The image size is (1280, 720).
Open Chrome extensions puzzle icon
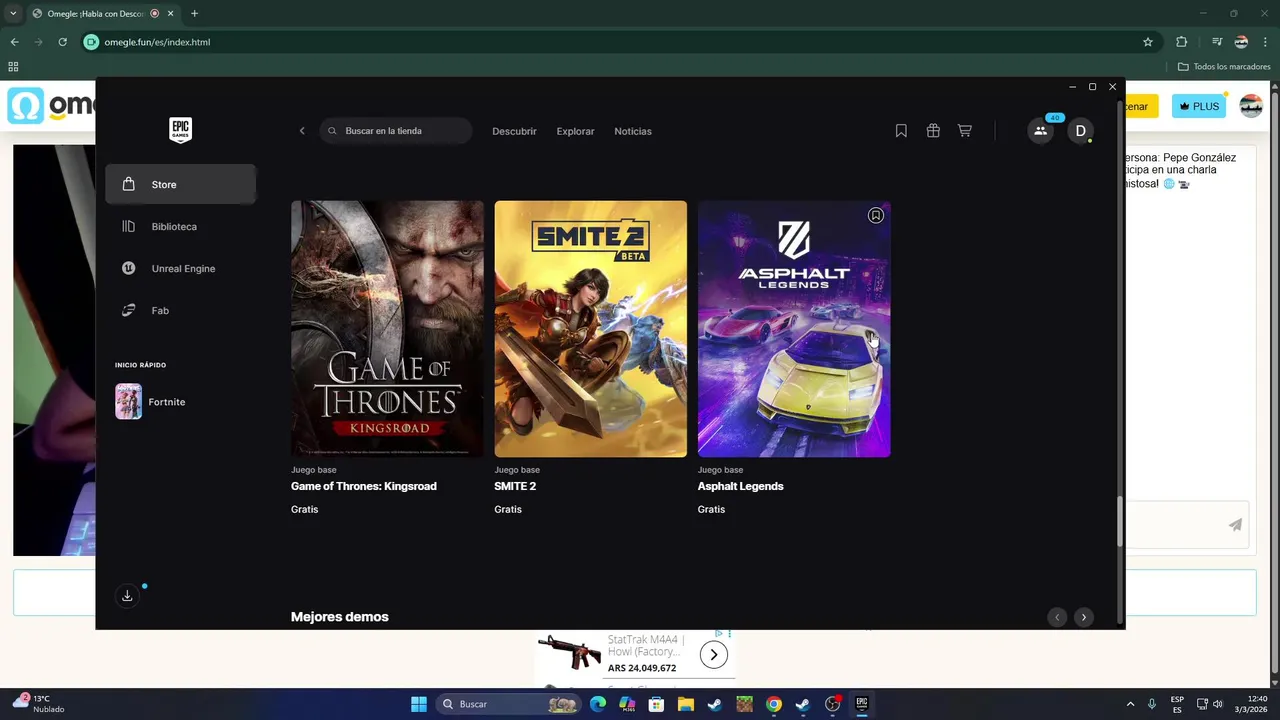pos(1181,42)
